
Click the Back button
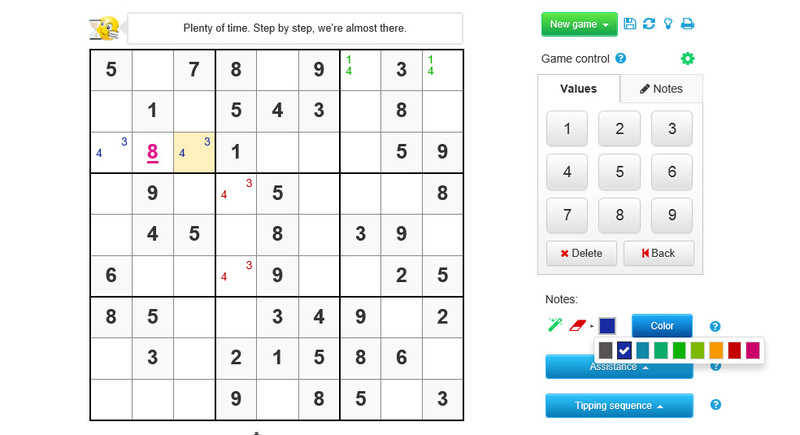(658, 253)
